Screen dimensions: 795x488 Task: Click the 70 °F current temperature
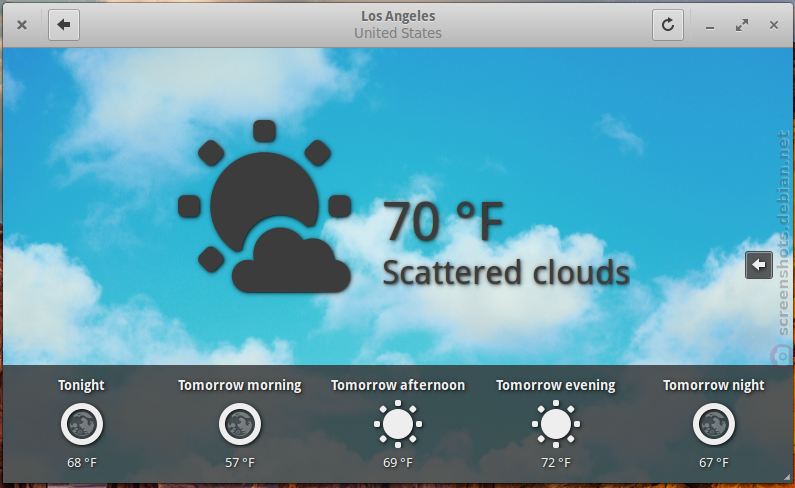pos(443,221)
